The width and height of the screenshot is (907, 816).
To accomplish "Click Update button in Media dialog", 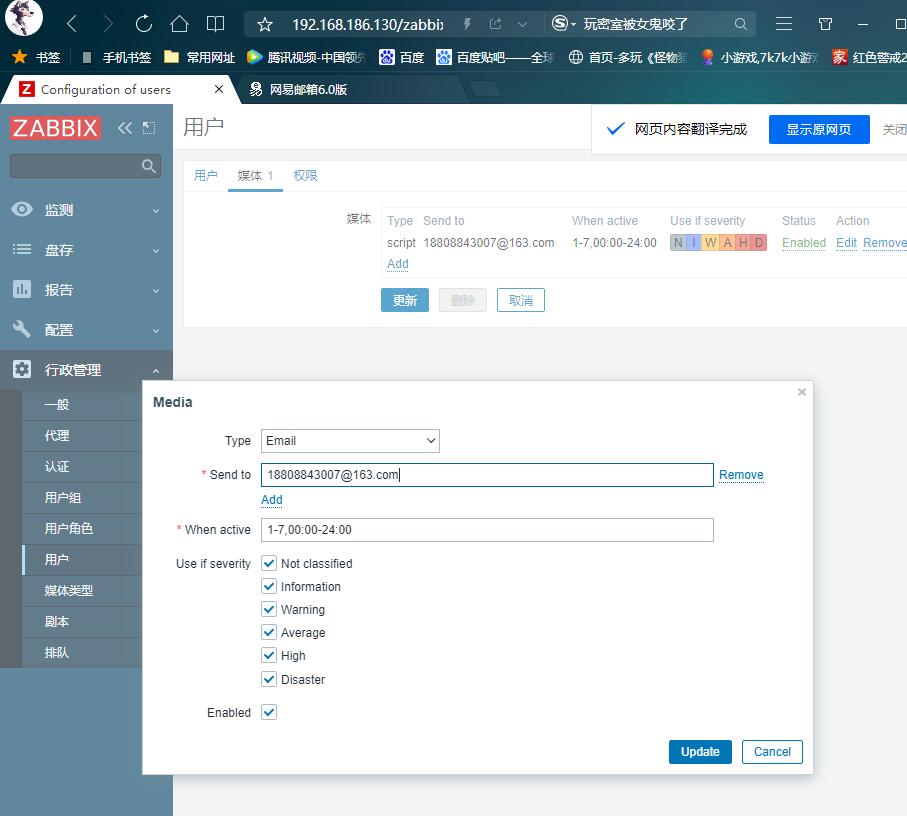I will pyautogui.click(x=700, y=752).
